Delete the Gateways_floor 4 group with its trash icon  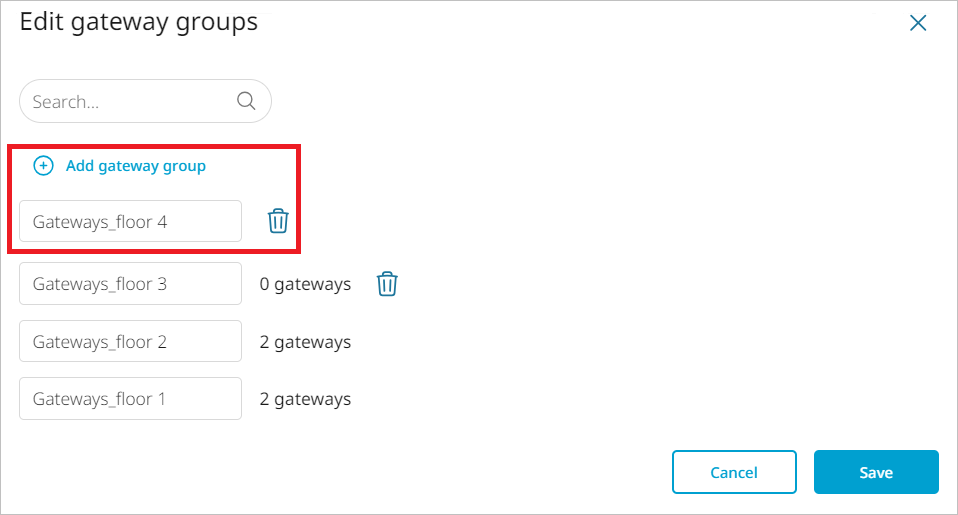point(278,221)
